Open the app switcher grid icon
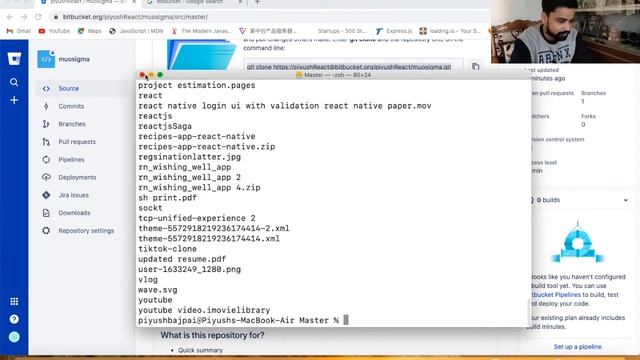The width and height of the screenshot is (640, 360). click(x=14, y=301)
